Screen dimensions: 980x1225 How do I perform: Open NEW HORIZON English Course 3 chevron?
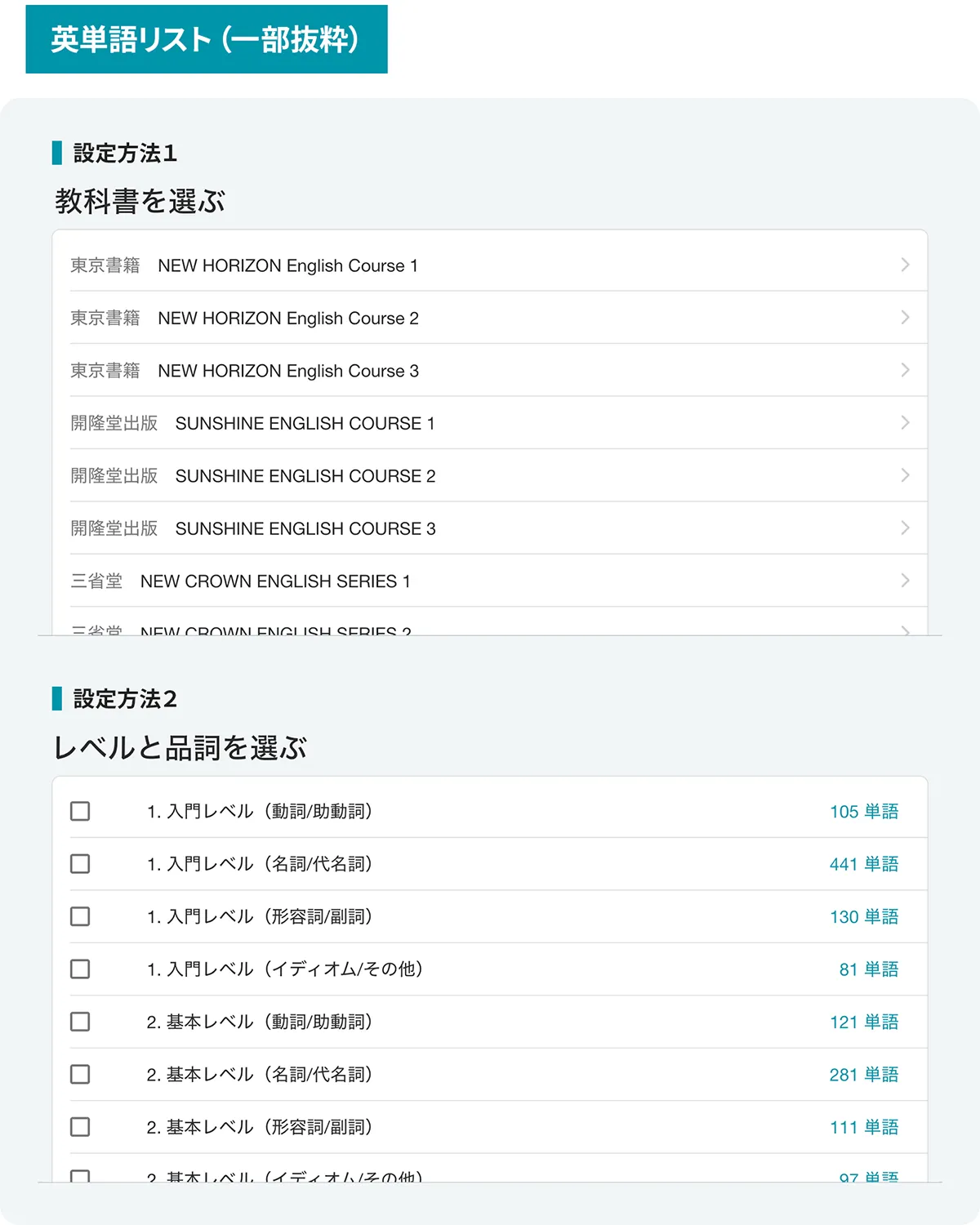point(905,370)
